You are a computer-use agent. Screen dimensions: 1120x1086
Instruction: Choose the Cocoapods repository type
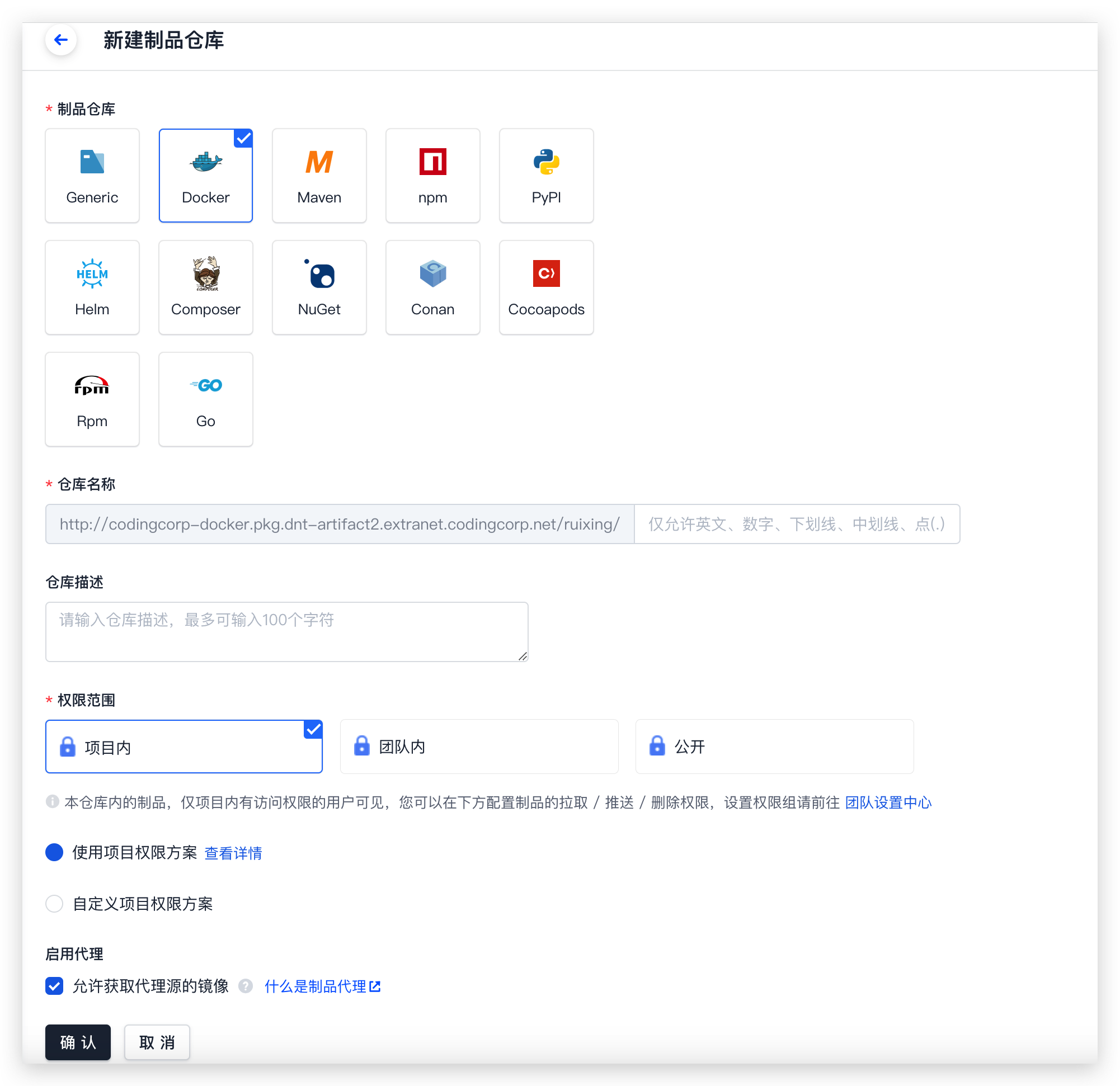(x=546, y=287)
